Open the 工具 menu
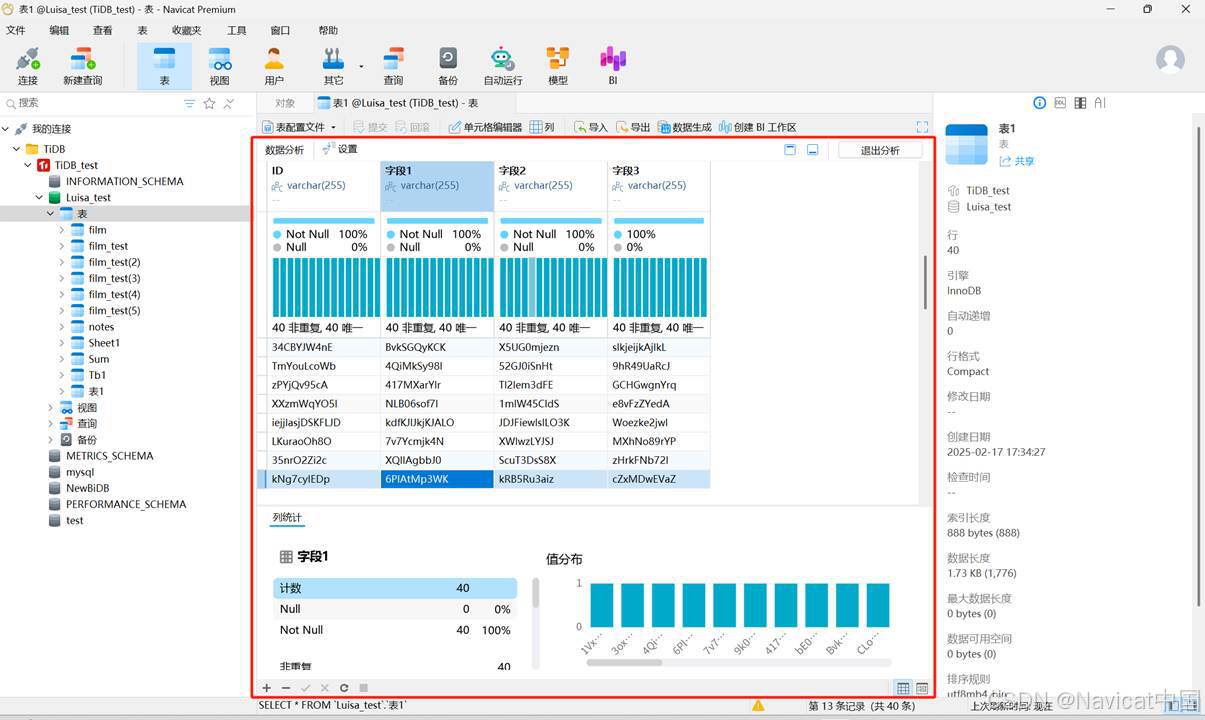 (236, 31)
